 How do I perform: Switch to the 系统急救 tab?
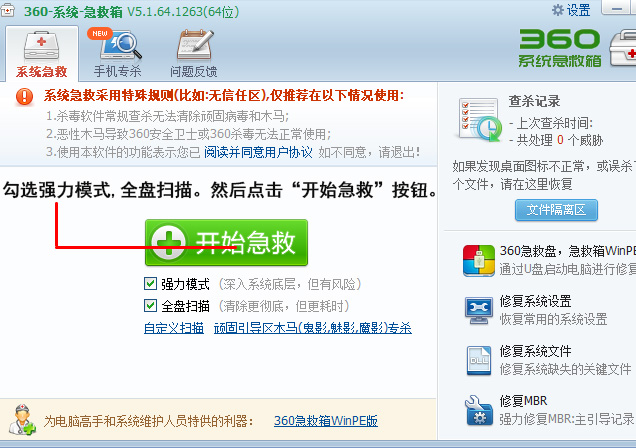tap(41, 53)
